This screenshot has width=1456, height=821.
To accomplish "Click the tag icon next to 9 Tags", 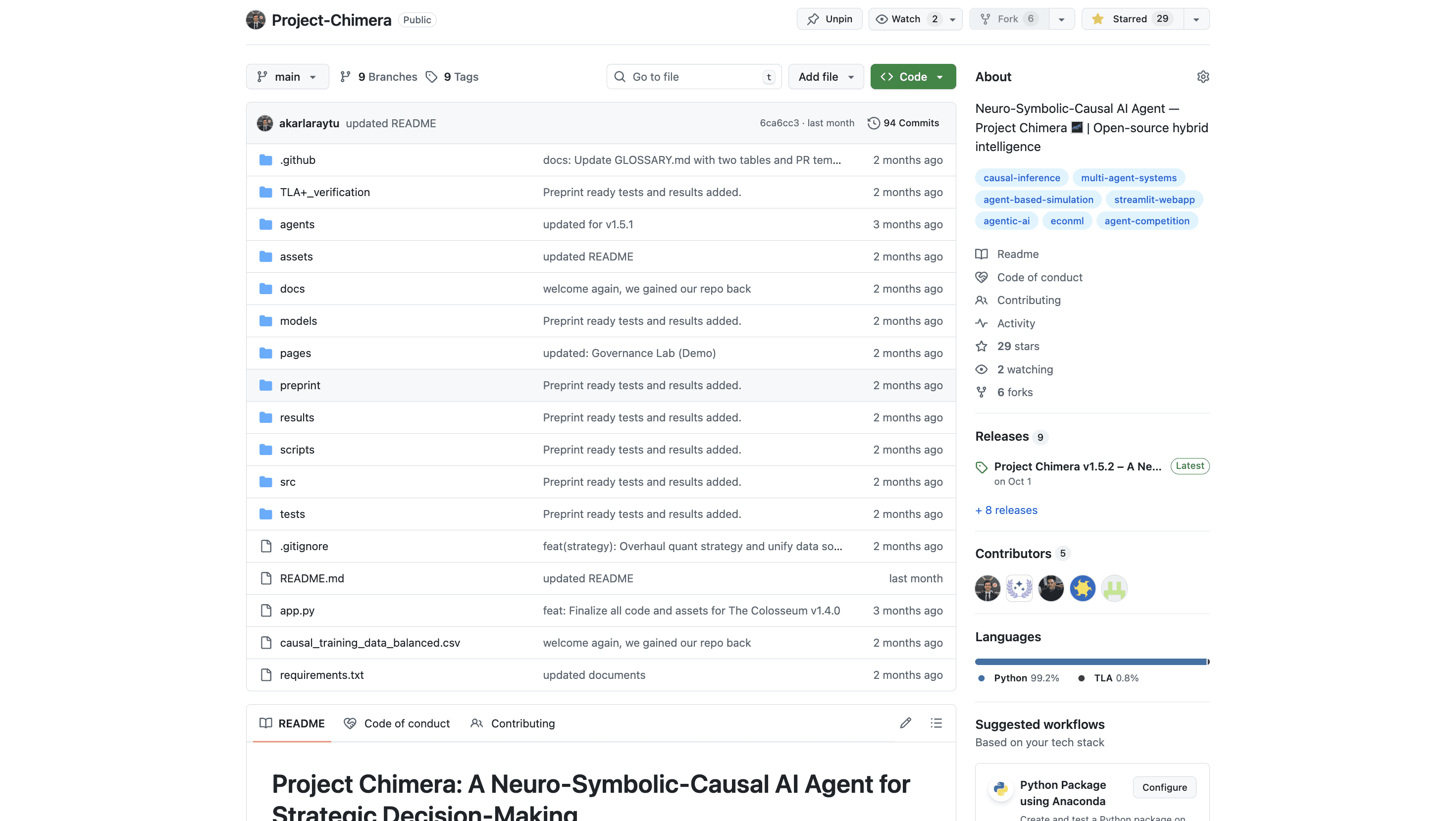I will coord(431,77).
